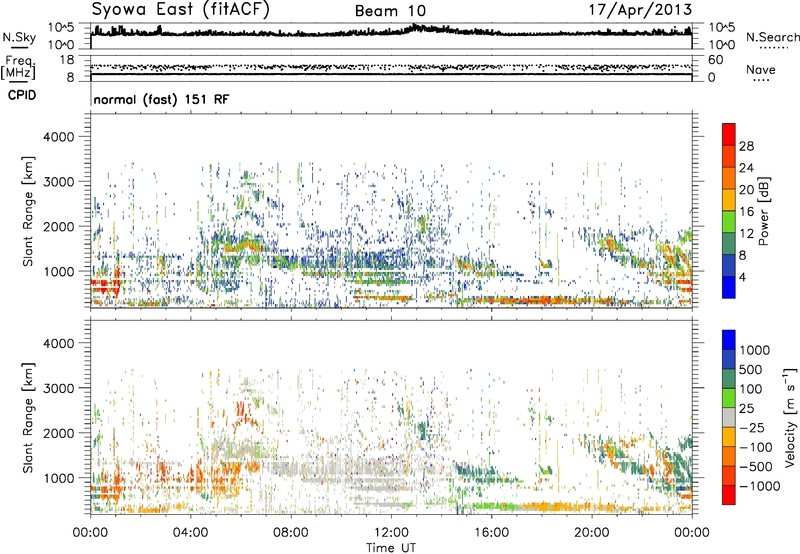Image resolution: width=800 pixels, height=554 pixels.
Task: Select the "N.Search" legend label
Action: [x=772, y=37]
